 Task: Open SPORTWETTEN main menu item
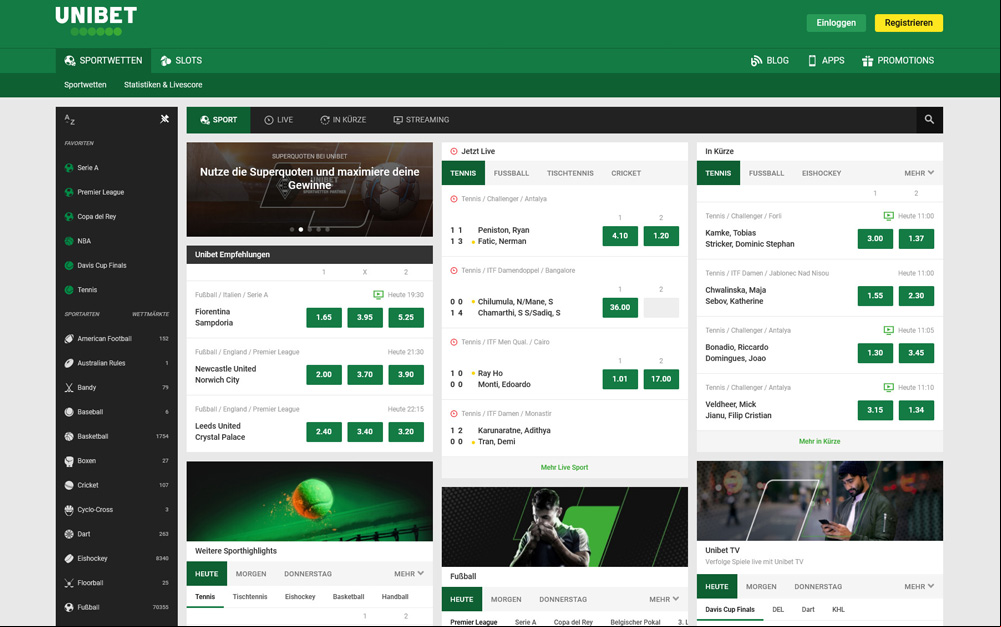(x=103, y=61)
